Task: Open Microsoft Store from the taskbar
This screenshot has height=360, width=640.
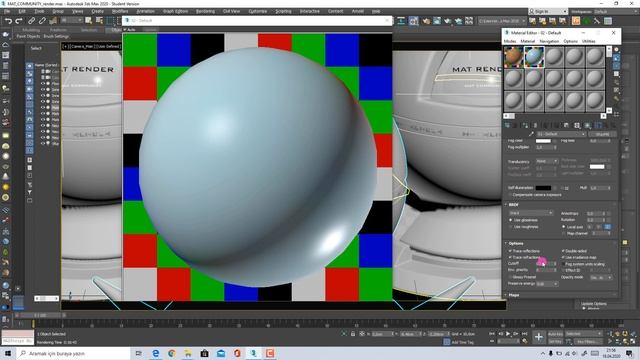Action: [204, 353]
